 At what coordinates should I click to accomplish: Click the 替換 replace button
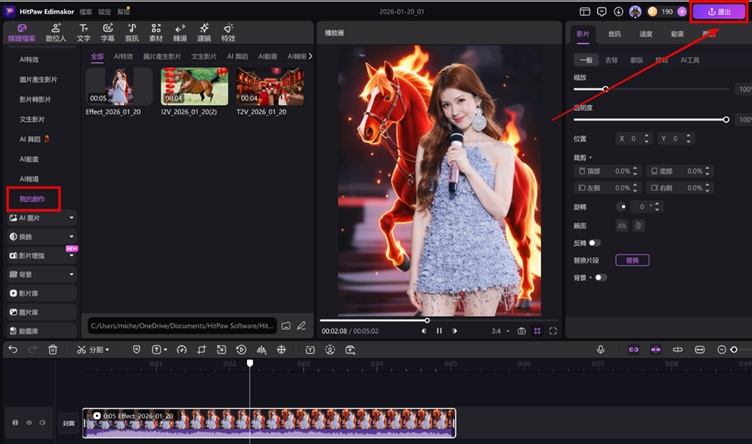632,260
